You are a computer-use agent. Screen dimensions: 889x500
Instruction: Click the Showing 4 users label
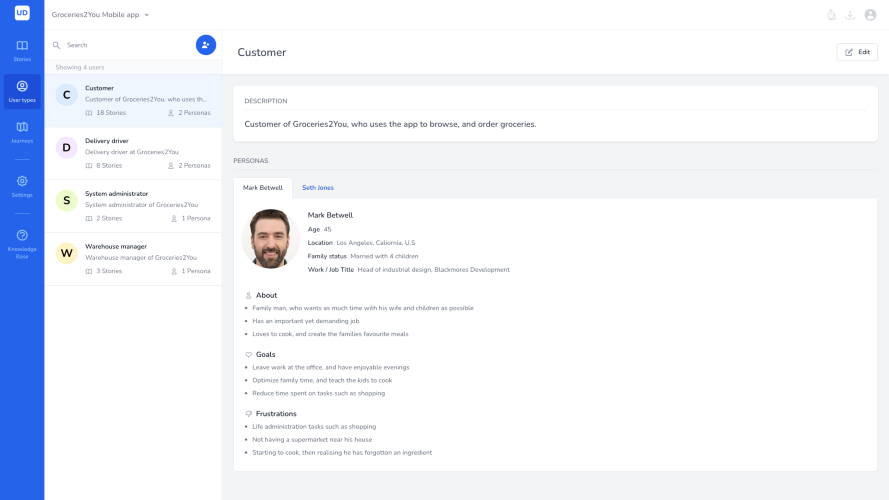pos(80,67)
